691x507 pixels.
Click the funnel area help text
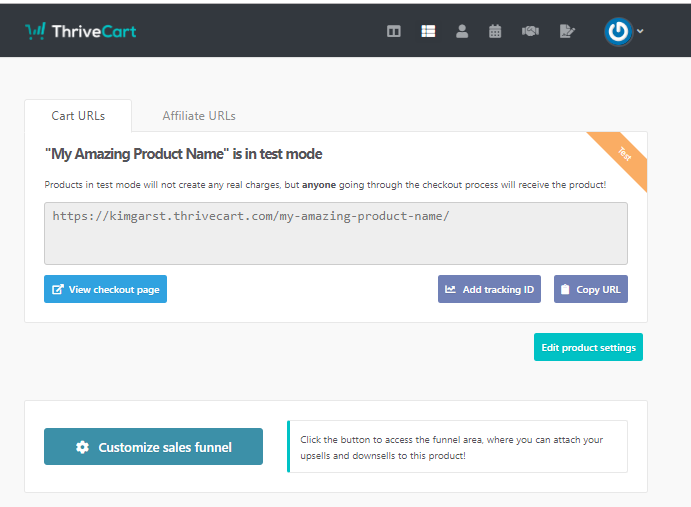pos(452,447)
